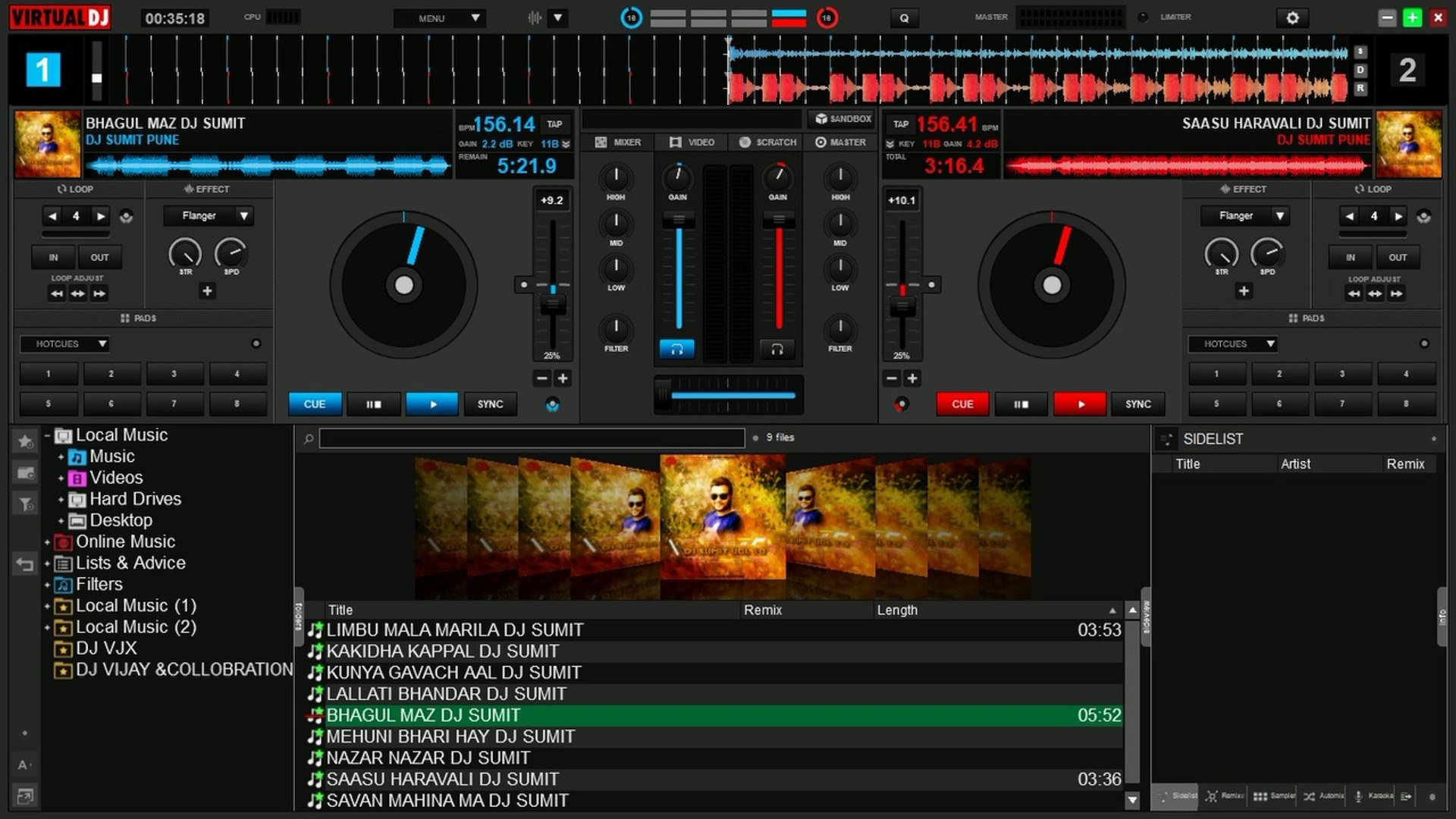Screen dimensions: 1456x819
Task: Toggle the SANDBOX mode
Action: pyautogui.click(x=843, y=119)
